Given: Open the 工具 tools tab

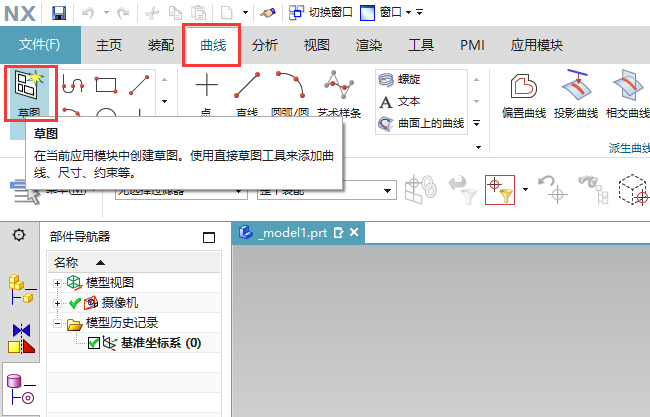Looking at the screenshot, I should (421, 45).
